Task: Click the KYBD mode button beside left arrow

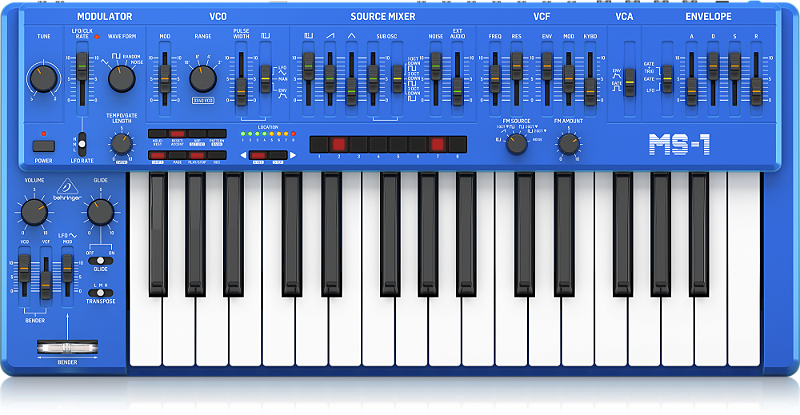Action: (258, 155)
